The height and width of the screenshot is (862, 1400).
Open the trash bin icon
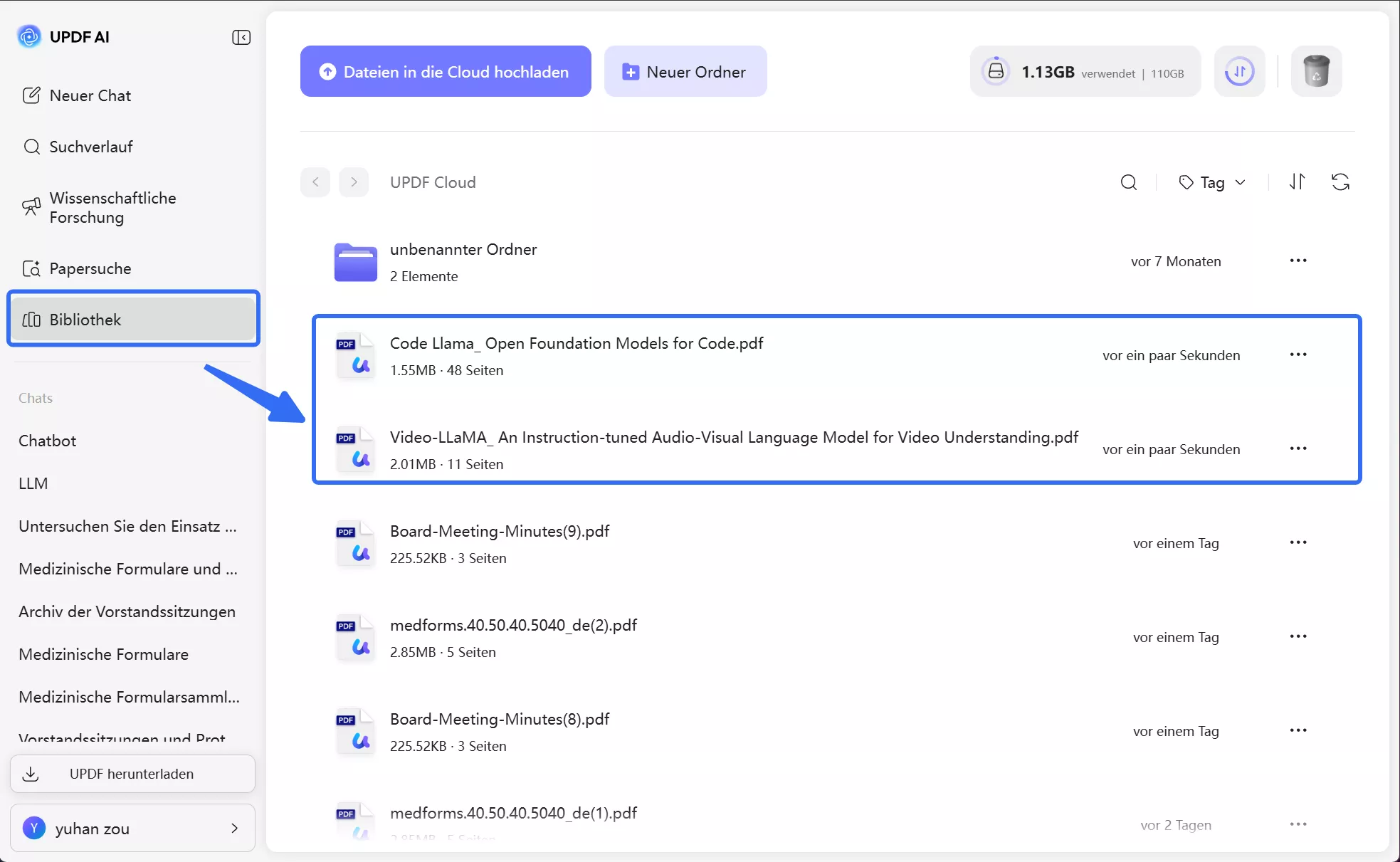1316,71
